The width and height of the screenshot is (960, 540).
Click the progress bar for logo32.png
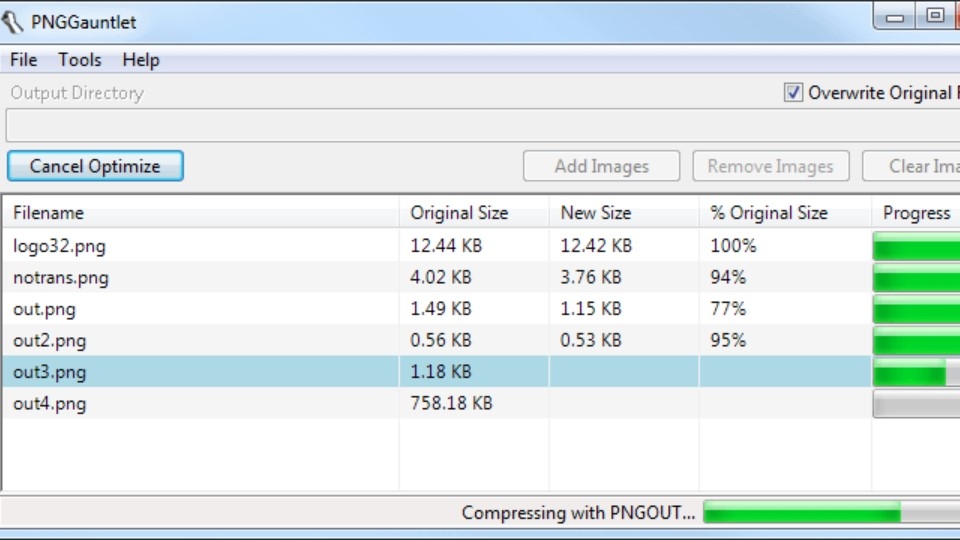pyautogui.click(x=917, y=246)
